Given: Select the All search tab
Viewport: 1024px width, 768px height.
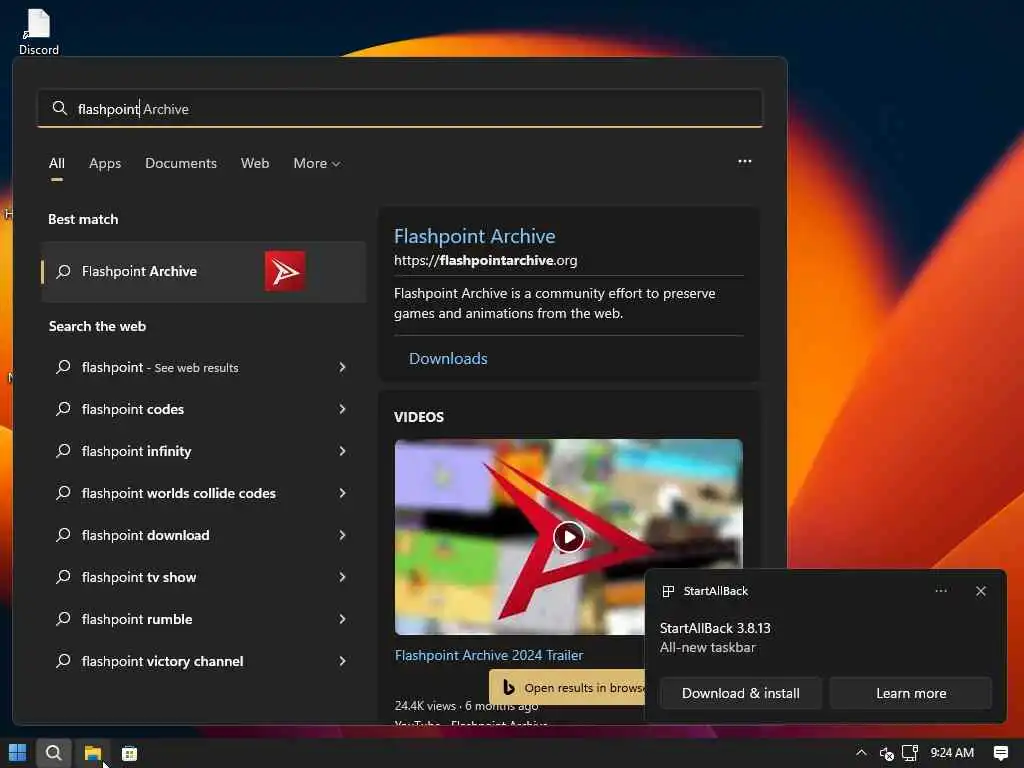Looking at the screenshot, I should tap(57, 163).
